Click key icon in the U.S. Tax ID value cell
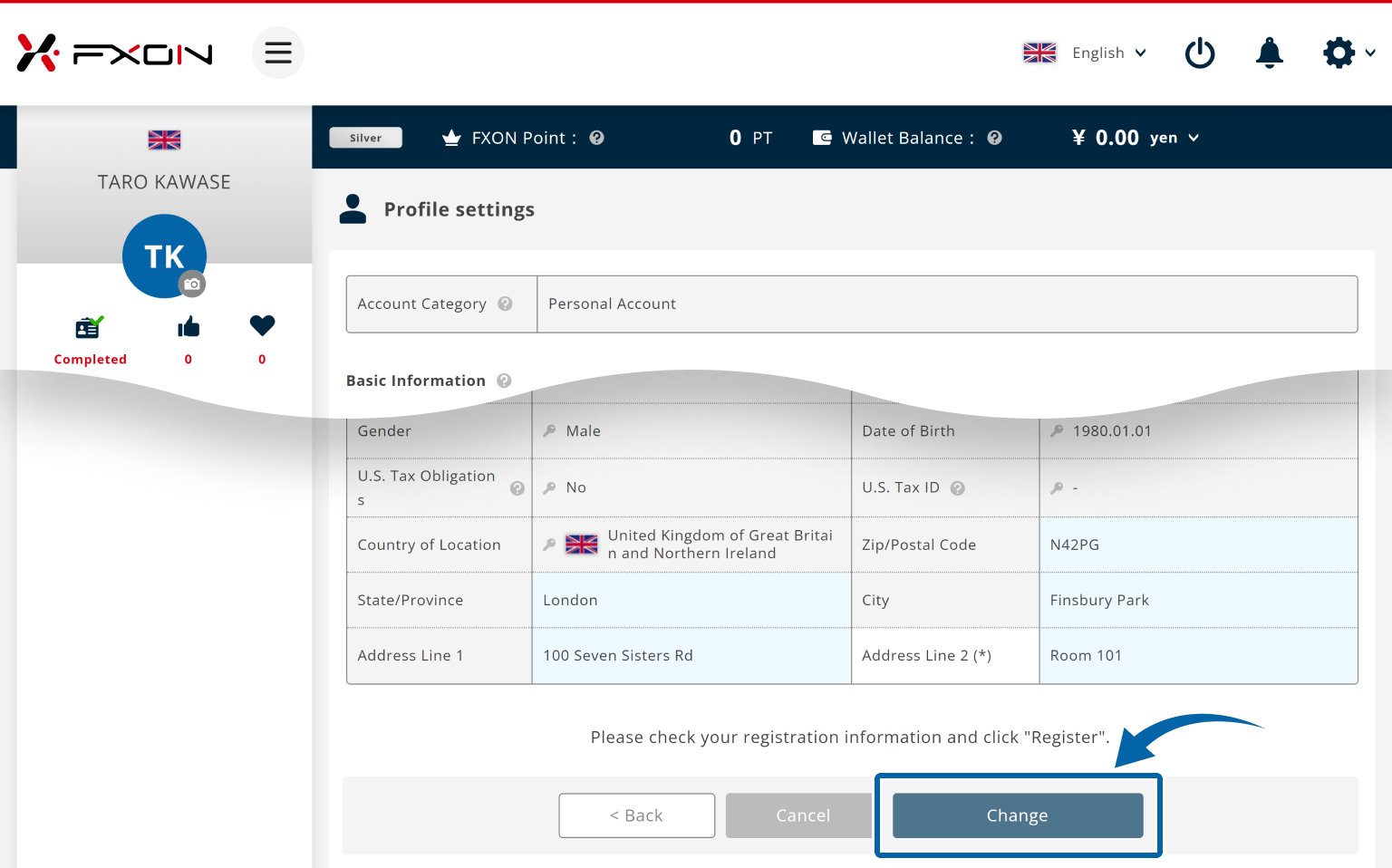This screenshot has height=868, width=1392. tap(1057, 487)
